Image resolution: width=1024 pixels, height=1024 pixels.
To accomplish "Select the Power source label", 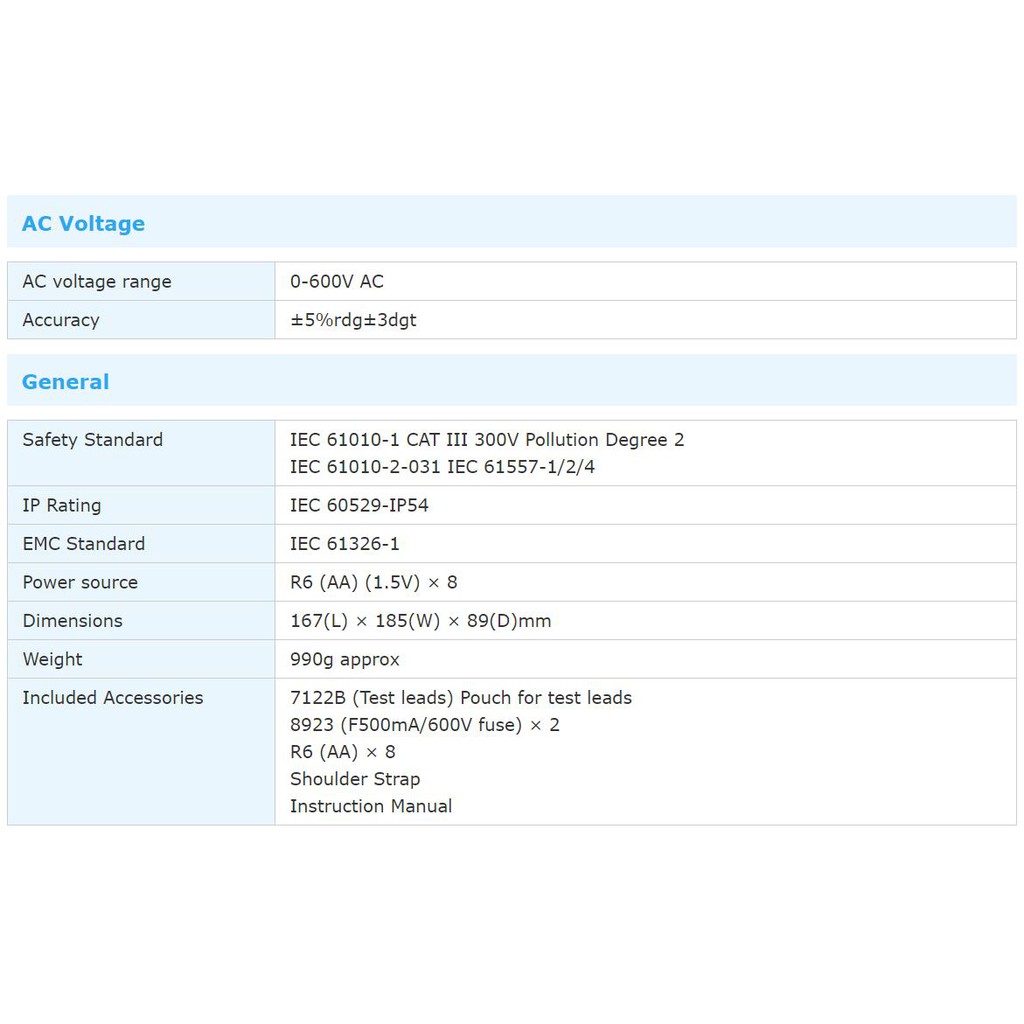I will pyautogui.click(x=80, y=583).
